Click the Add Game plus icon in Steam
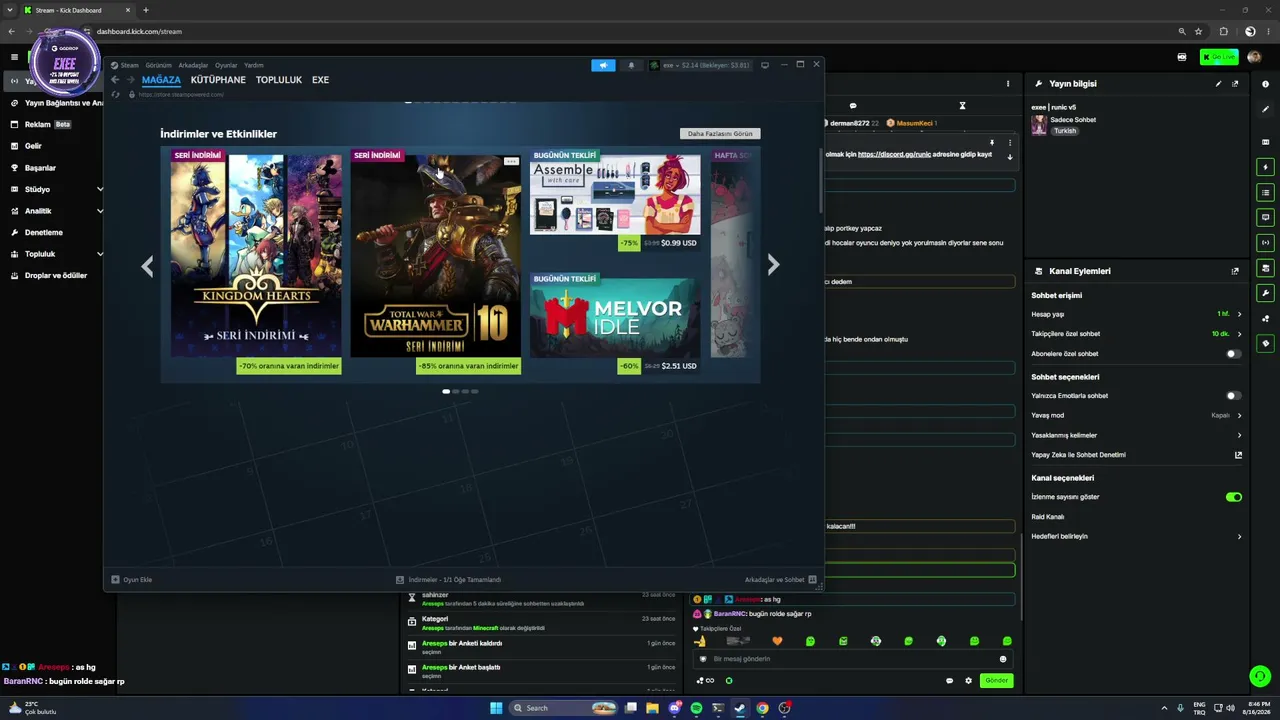This screenshot has width=1280, height=720. click(115, 579)
